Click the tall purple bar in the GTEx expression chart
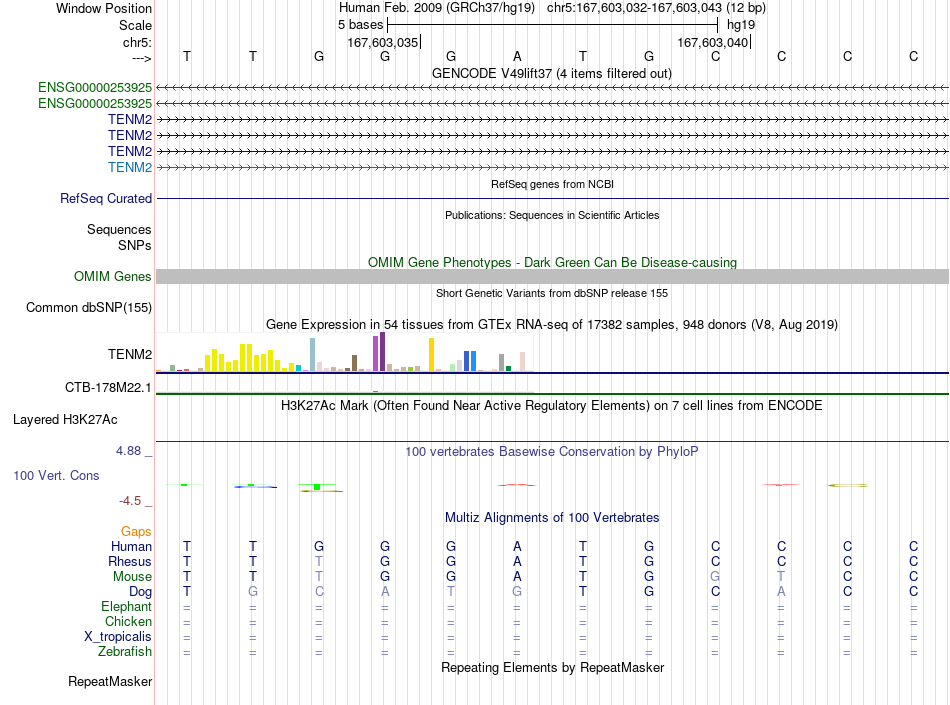This screenshot has width=950, height=705. coord(382,351)
